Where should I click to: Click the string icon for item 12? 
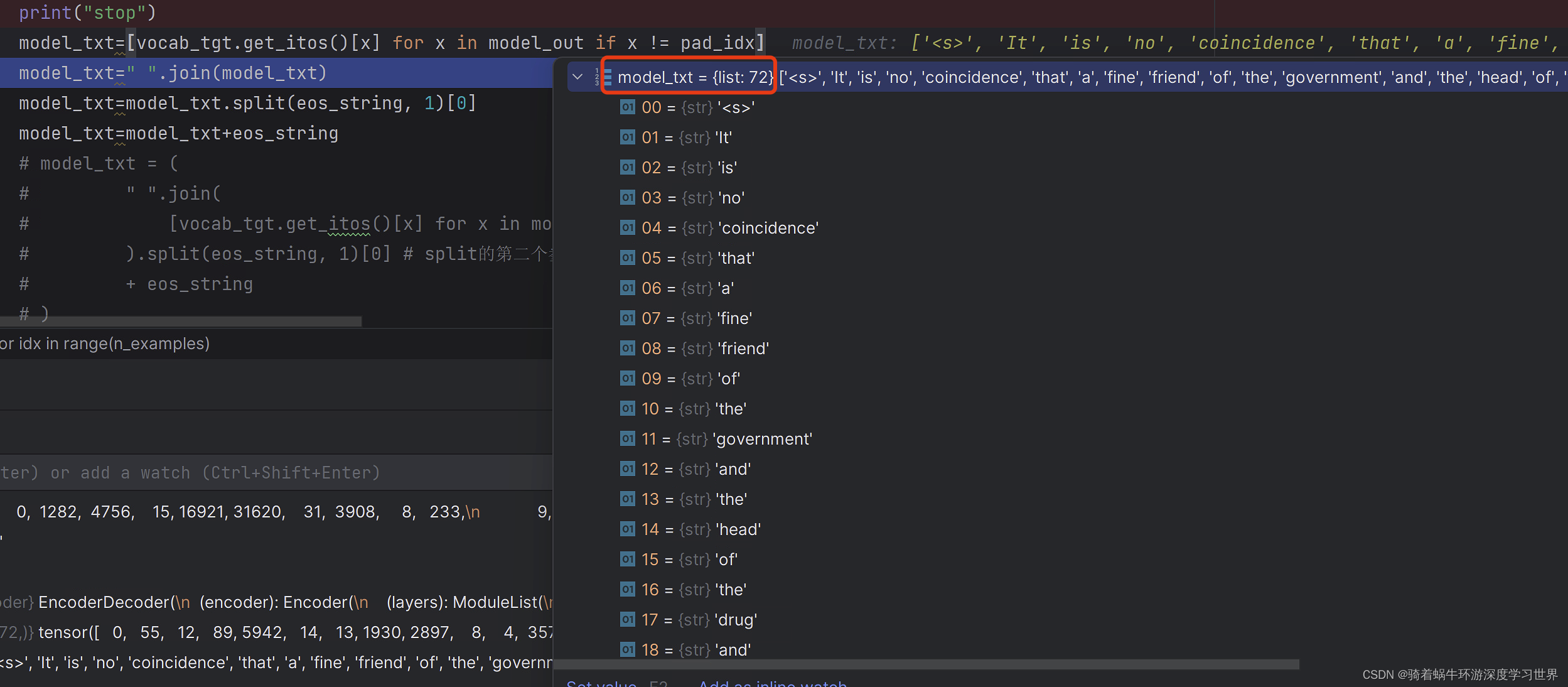(x=628, y=468)
